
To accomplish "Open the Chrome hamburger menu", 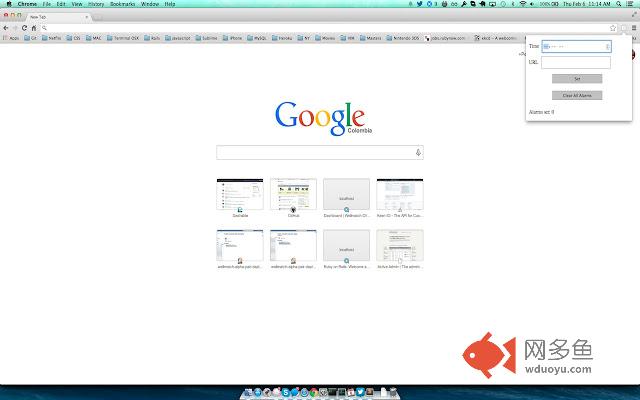I will click(x=634, y=28).
